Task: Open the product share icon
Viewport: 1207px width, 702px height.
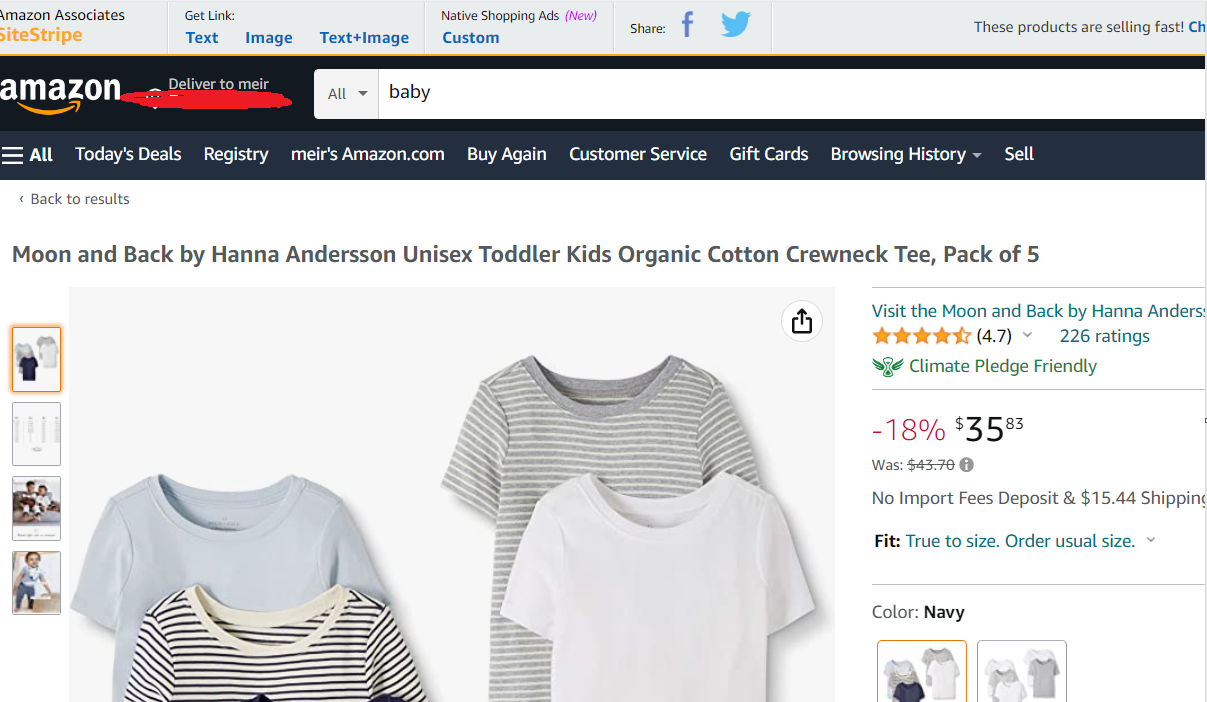Action: pyautogui.click(x=801, y=321)
